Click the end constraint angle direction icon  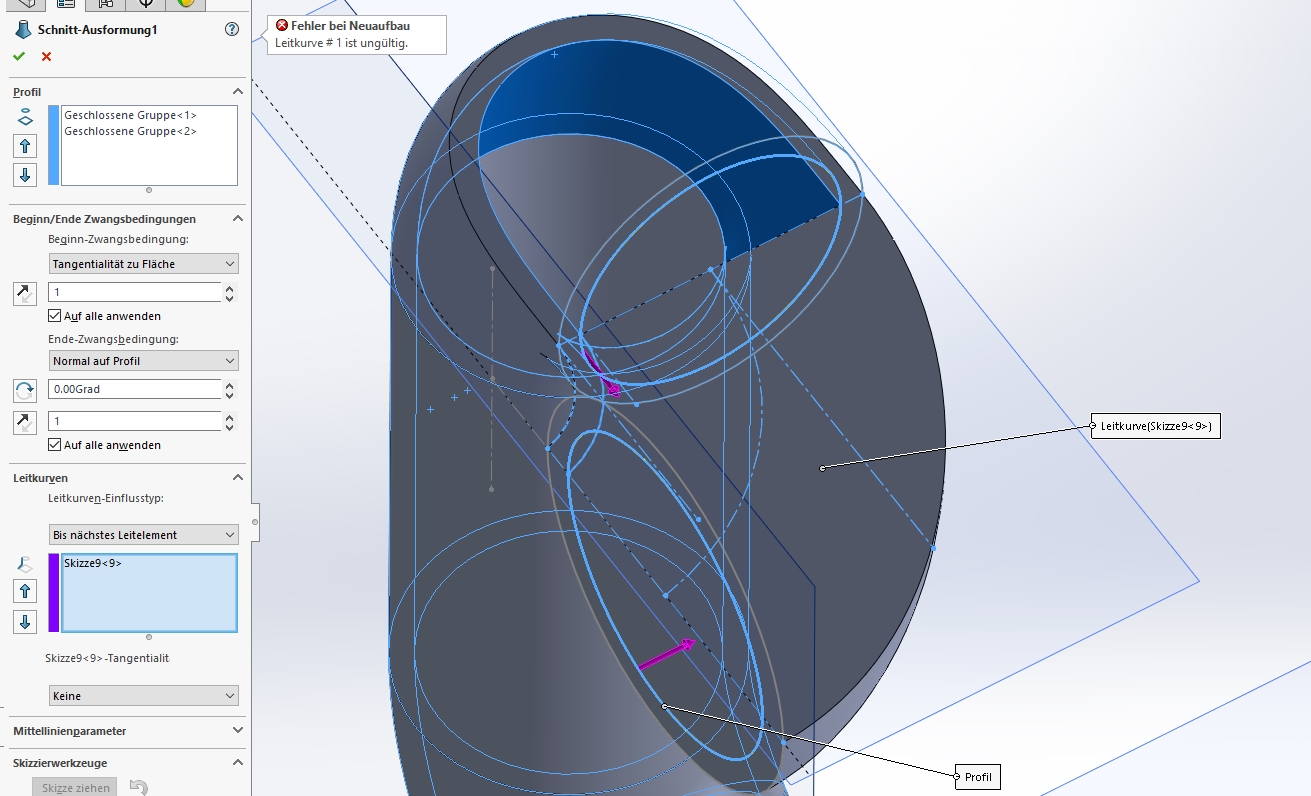click(25, 390)
